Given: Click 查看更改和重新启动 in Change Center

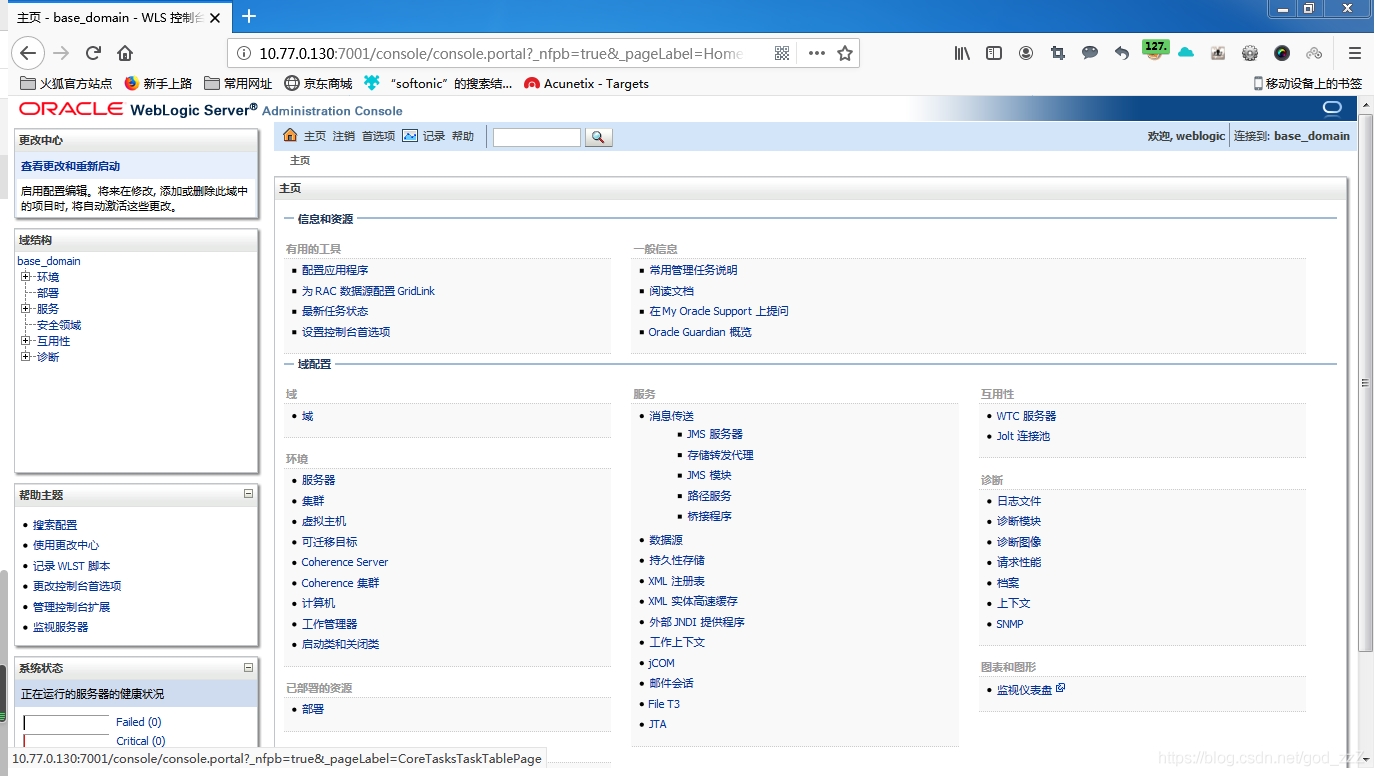Looking at the screenshot, I should (70, 166).
